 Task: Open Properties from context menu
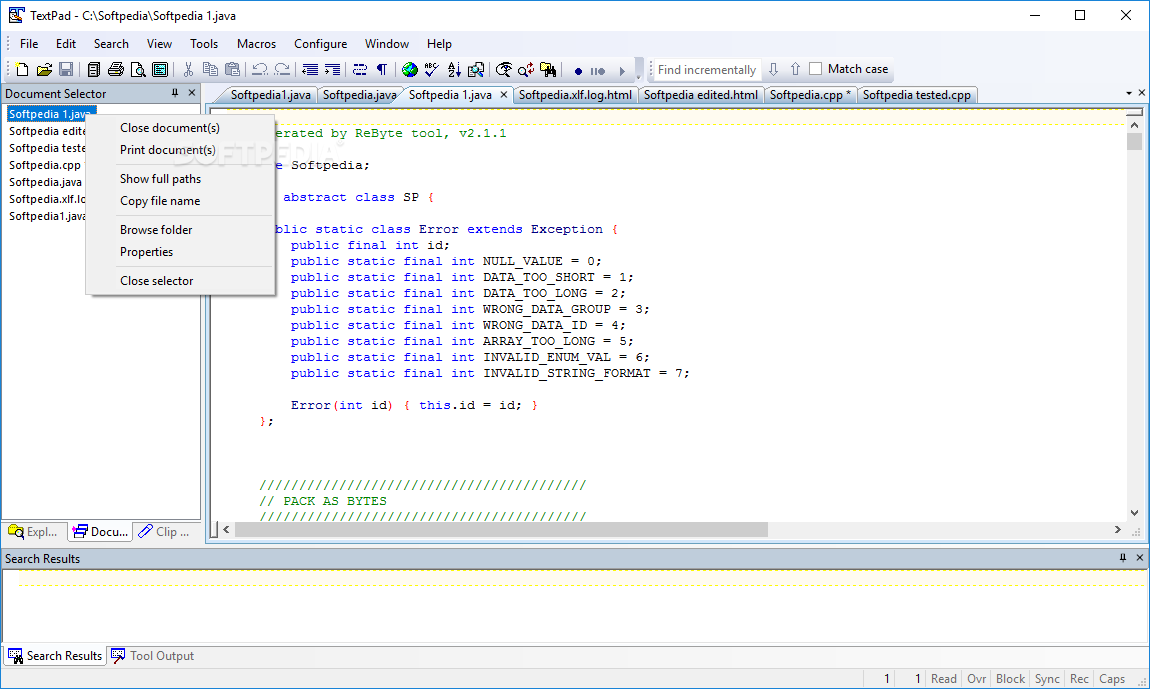(181, 252)
